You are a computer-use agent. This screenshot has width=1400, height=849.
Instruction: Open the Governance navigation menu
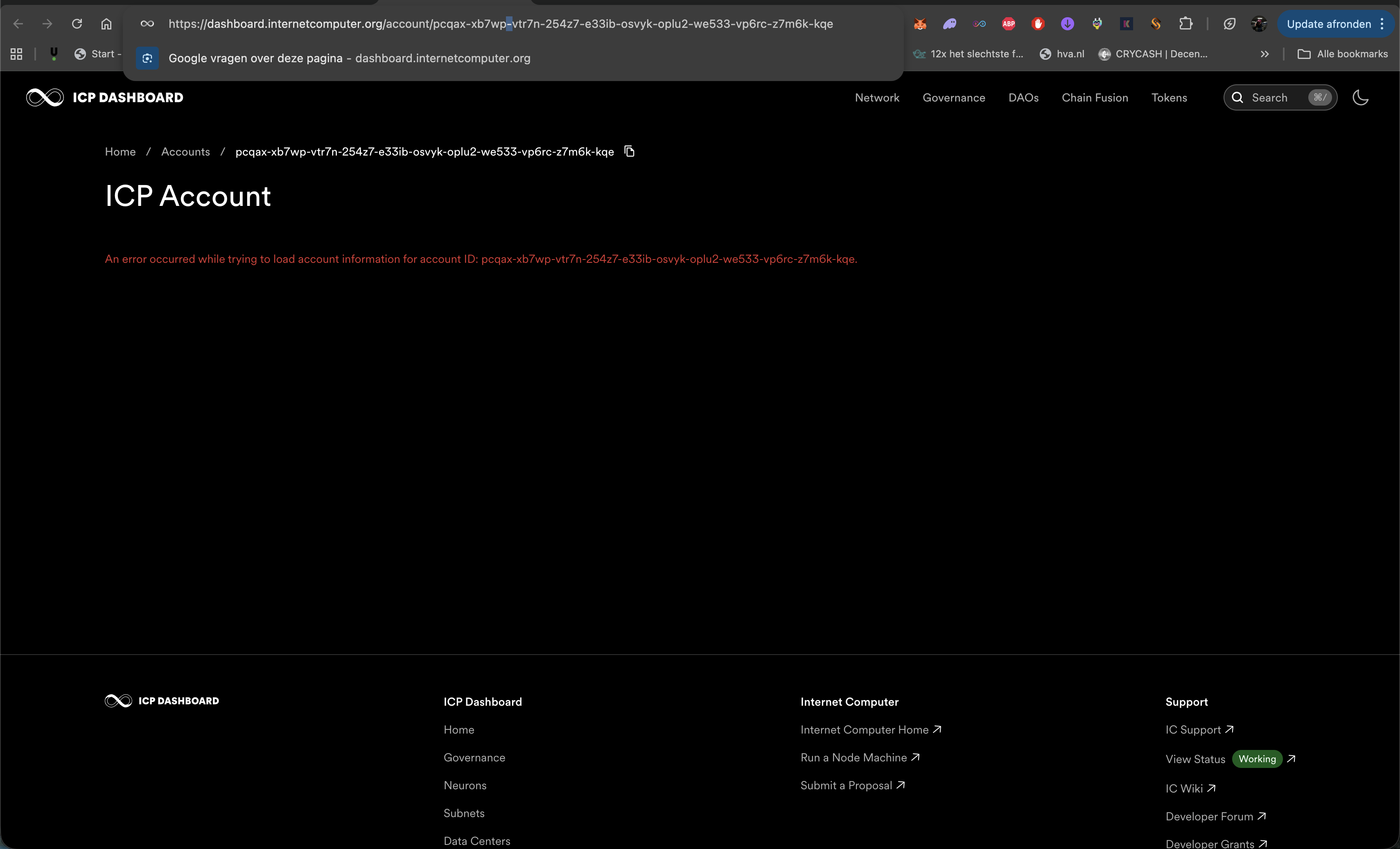(953, 98)
